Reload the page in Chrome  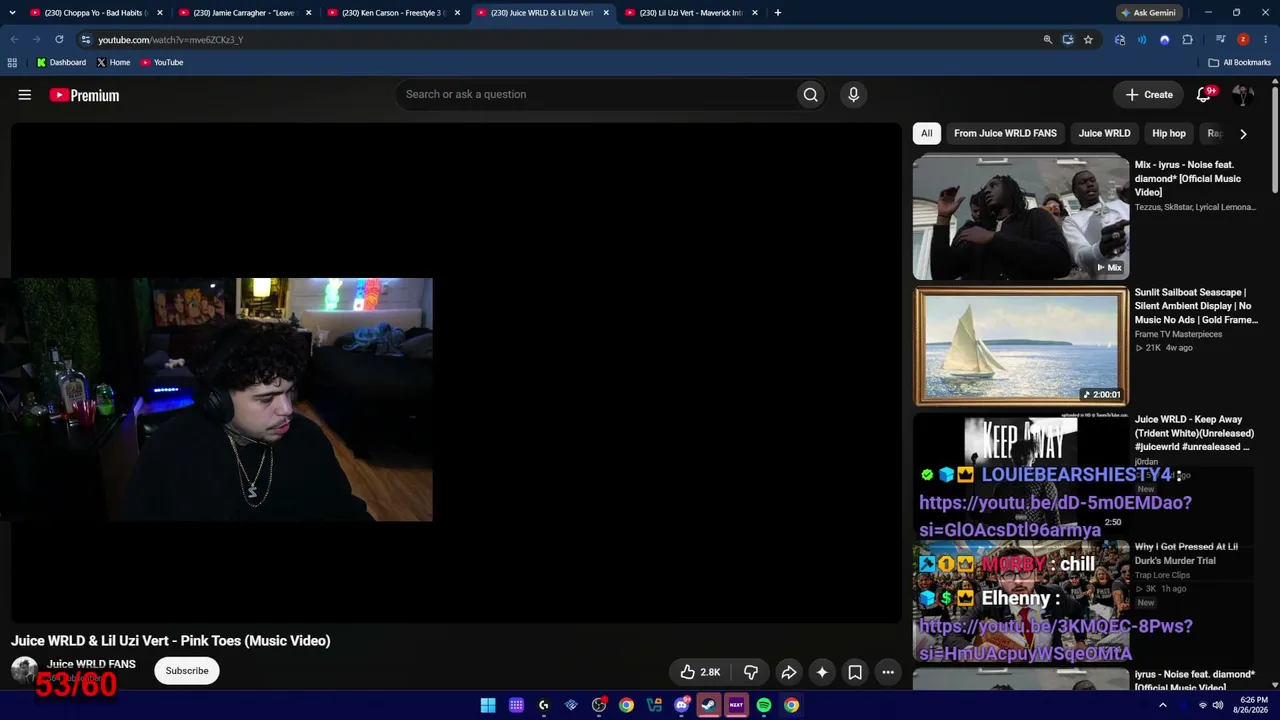(x=59, y=40)
